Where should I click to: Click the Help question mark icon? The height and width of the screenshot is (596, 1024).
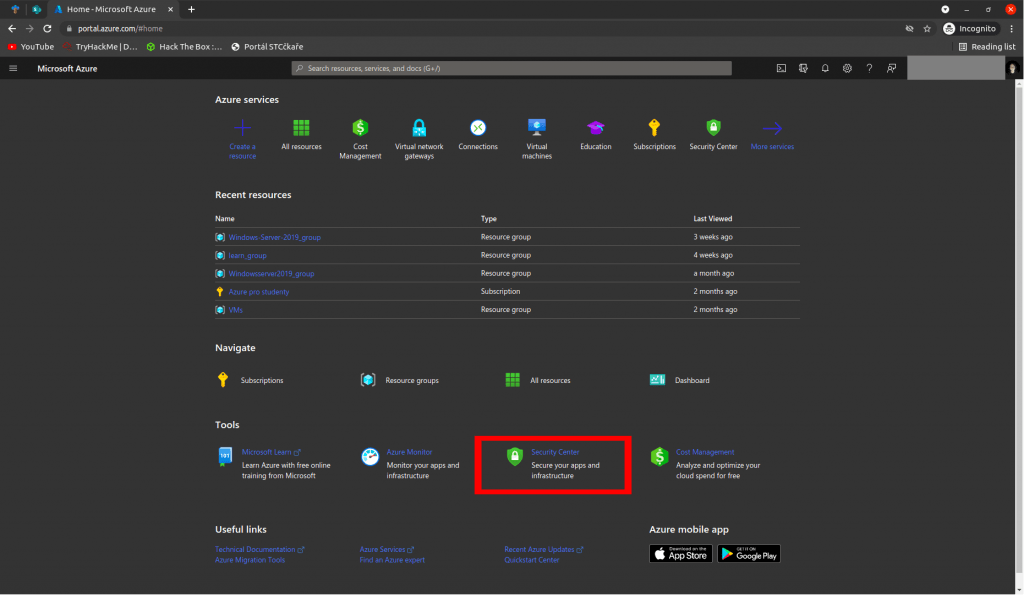point(869,68)
